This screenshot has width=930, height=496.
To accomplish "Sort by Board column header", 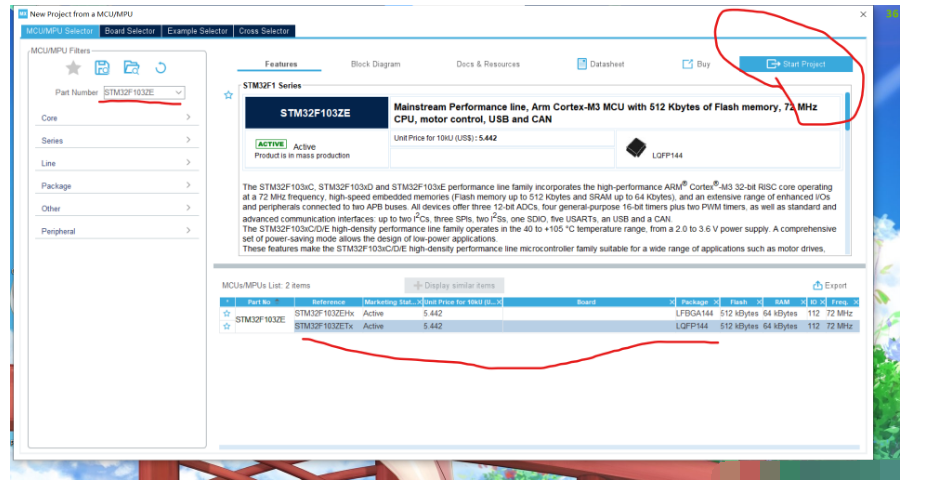I will coord(589,302).
